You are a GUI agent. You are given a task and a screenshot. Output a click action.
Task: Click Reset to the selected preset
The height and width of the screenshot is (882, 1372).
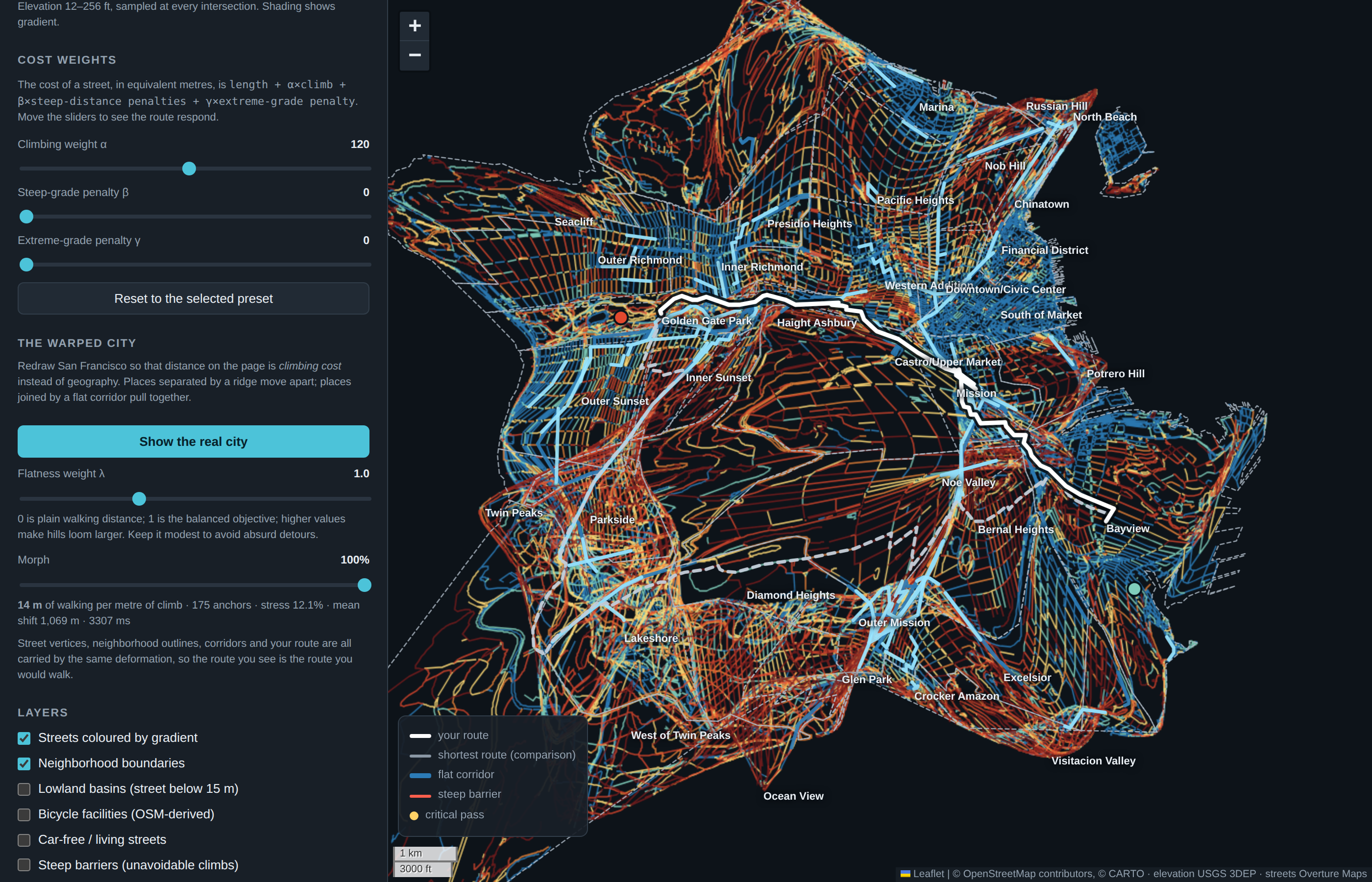(x=194, y=298)
